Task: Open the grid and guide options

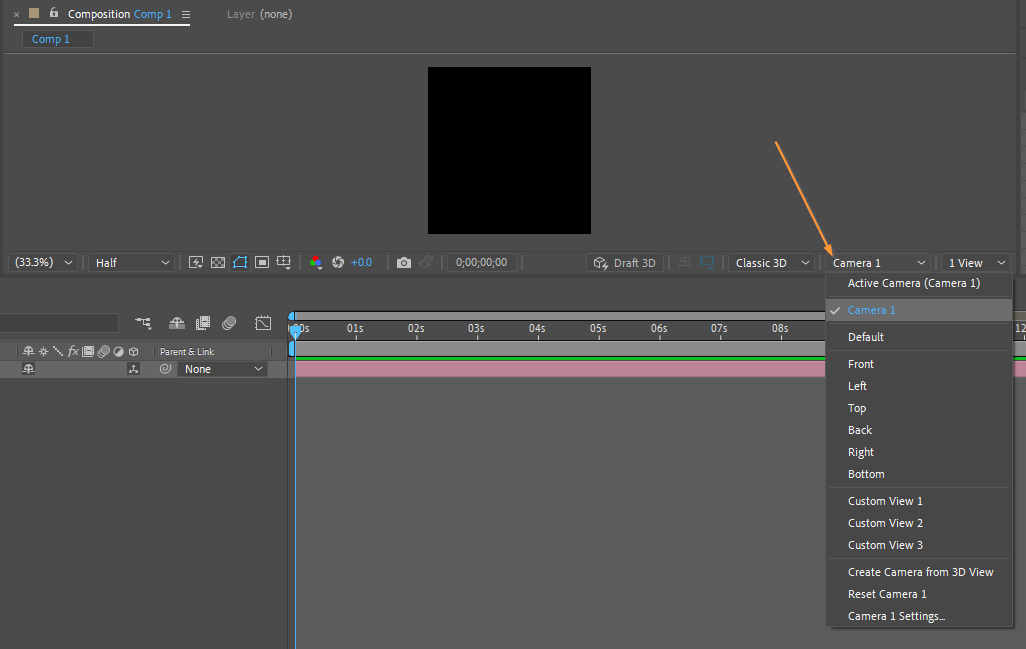Action: click(283, 262)
